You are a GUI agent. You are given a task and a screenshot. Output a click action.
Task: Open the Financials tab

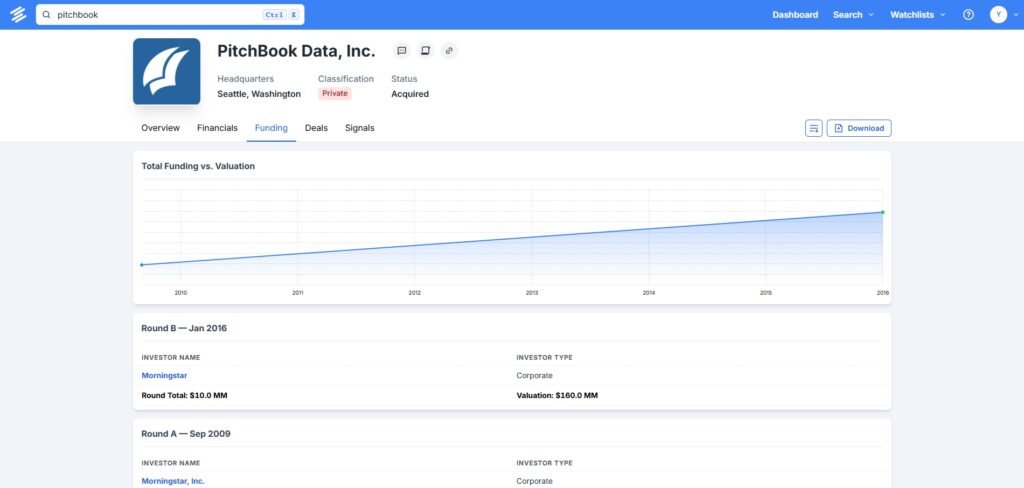[x=217, y=128]
